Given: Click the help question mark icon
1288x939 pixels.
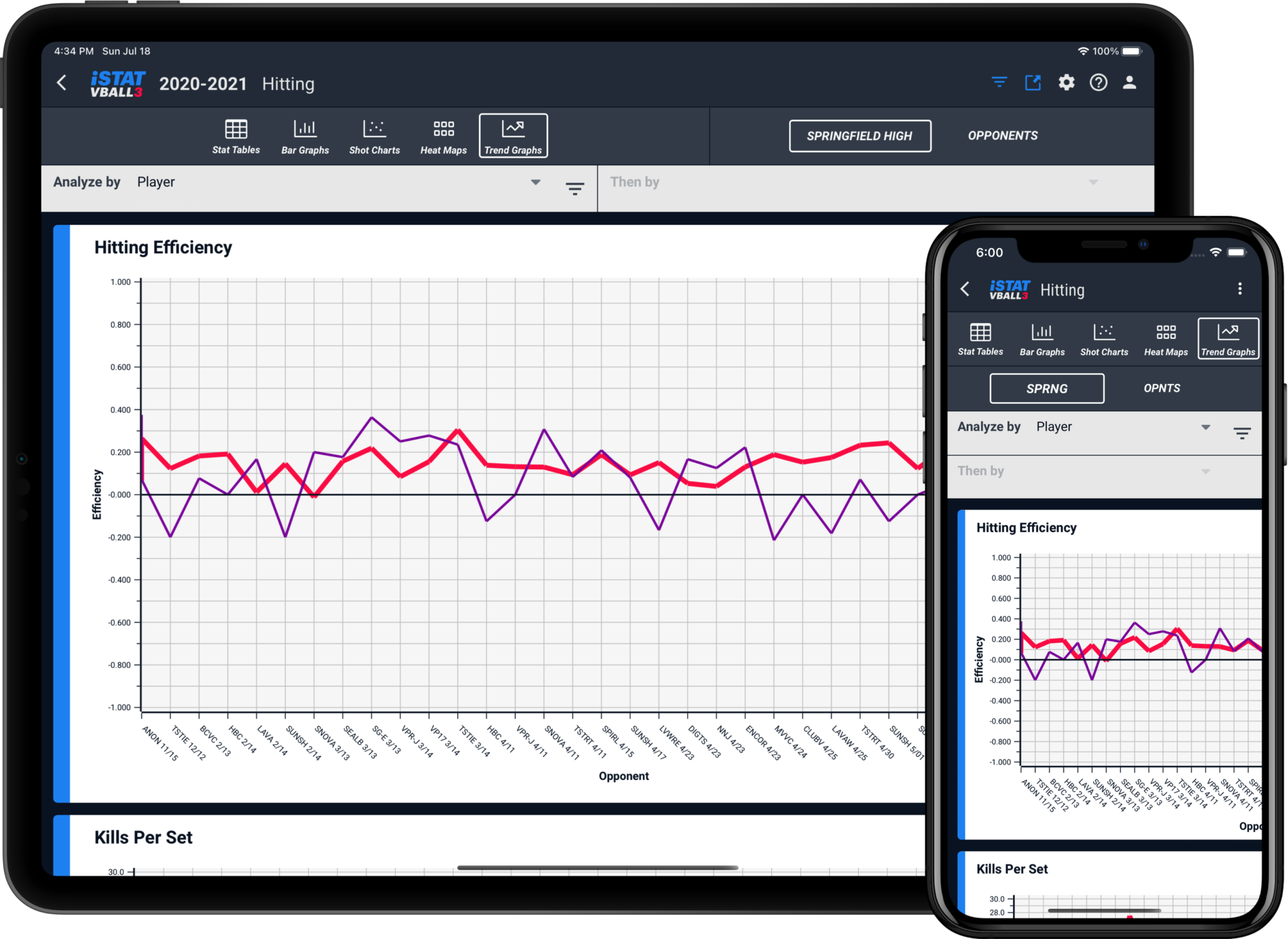Looking at the screenshot, I should 1098,82.
